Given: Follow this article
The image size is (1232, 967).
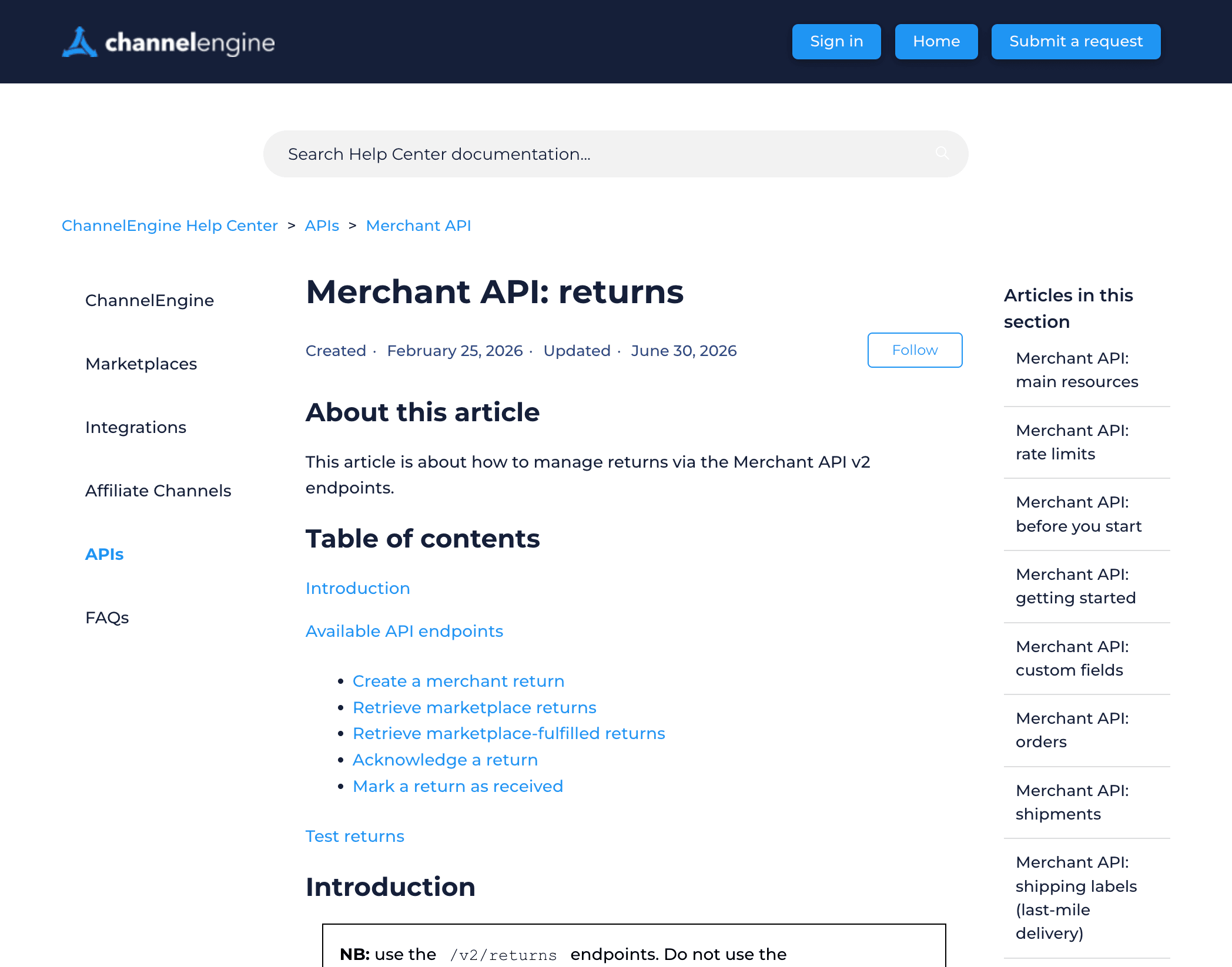Looking at the screenshot, I should pyautogui.click(x=915, y=350).
